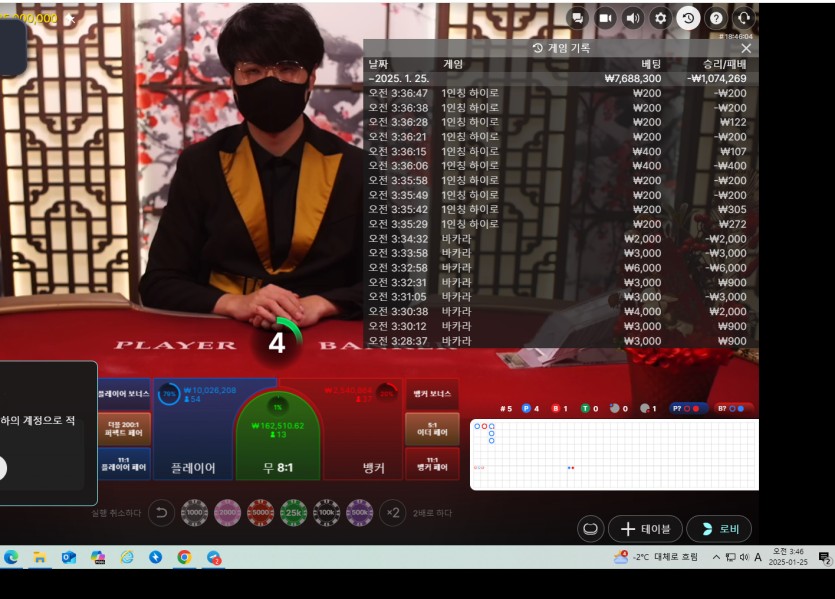Screen dimensions: 835x599
Task: Open the 로비 lobby button
Action: 718,528
